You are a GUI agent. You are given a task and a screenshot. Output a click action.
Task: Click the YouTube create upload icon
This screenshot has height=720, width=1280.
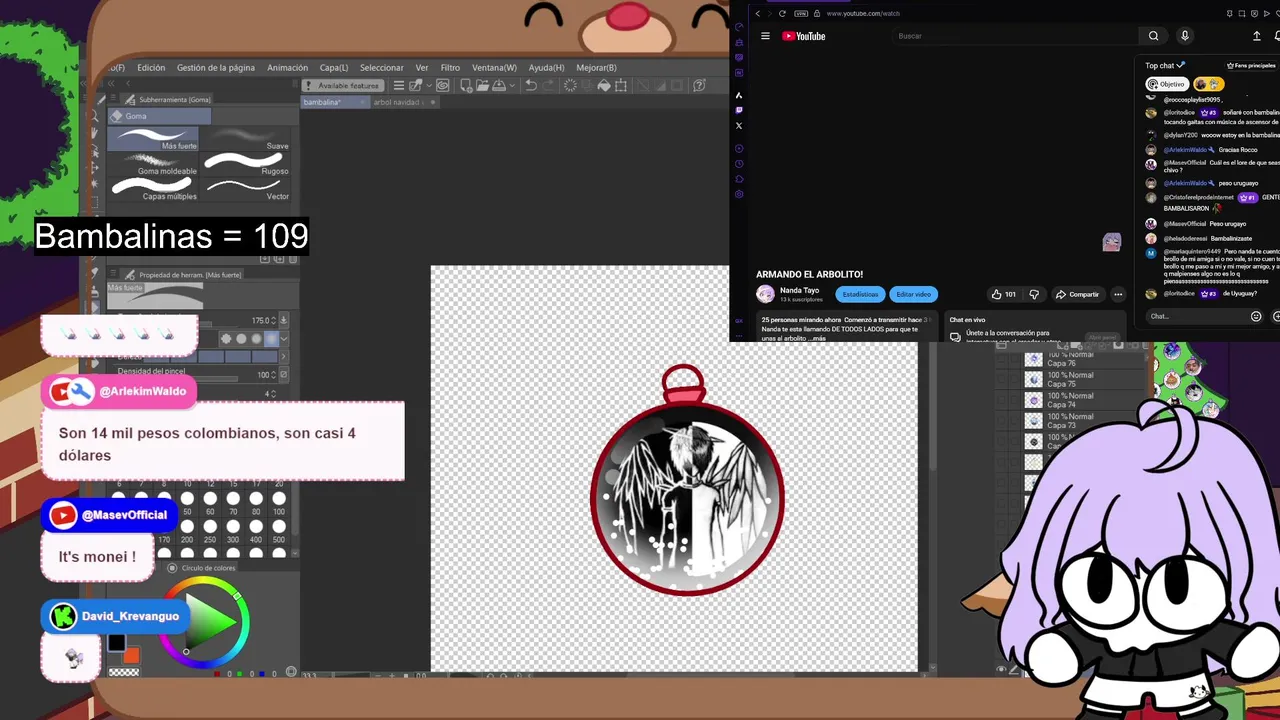pos(1257,36)
